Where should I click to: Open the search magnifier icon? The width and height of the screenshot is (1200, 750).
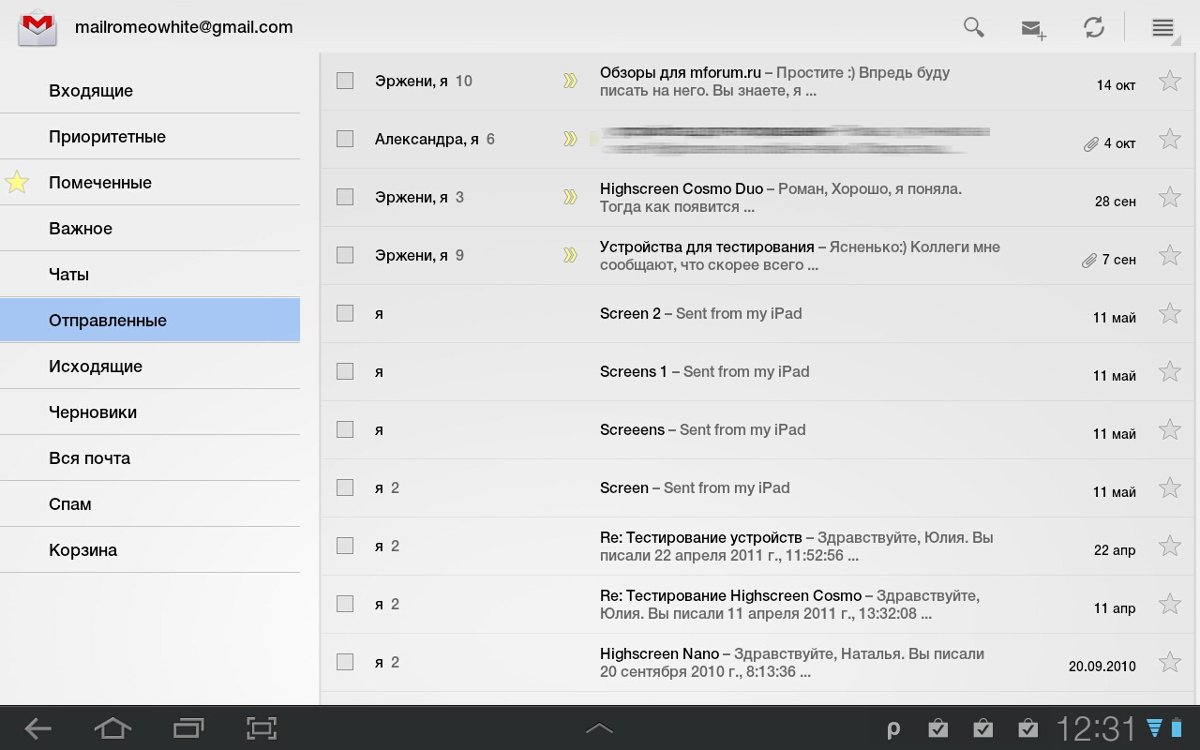point(973,27)
